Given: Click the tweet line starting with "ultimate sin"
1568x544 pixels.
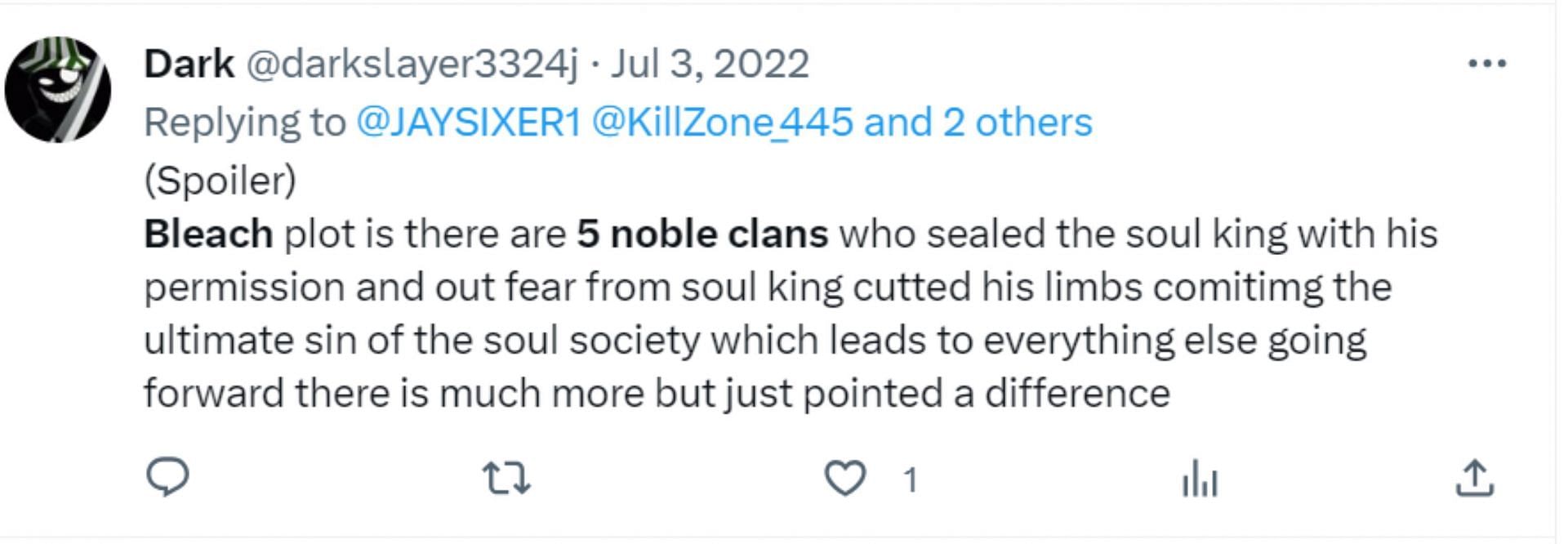Looking at the screenshot, I should click(x=755, y=341).
